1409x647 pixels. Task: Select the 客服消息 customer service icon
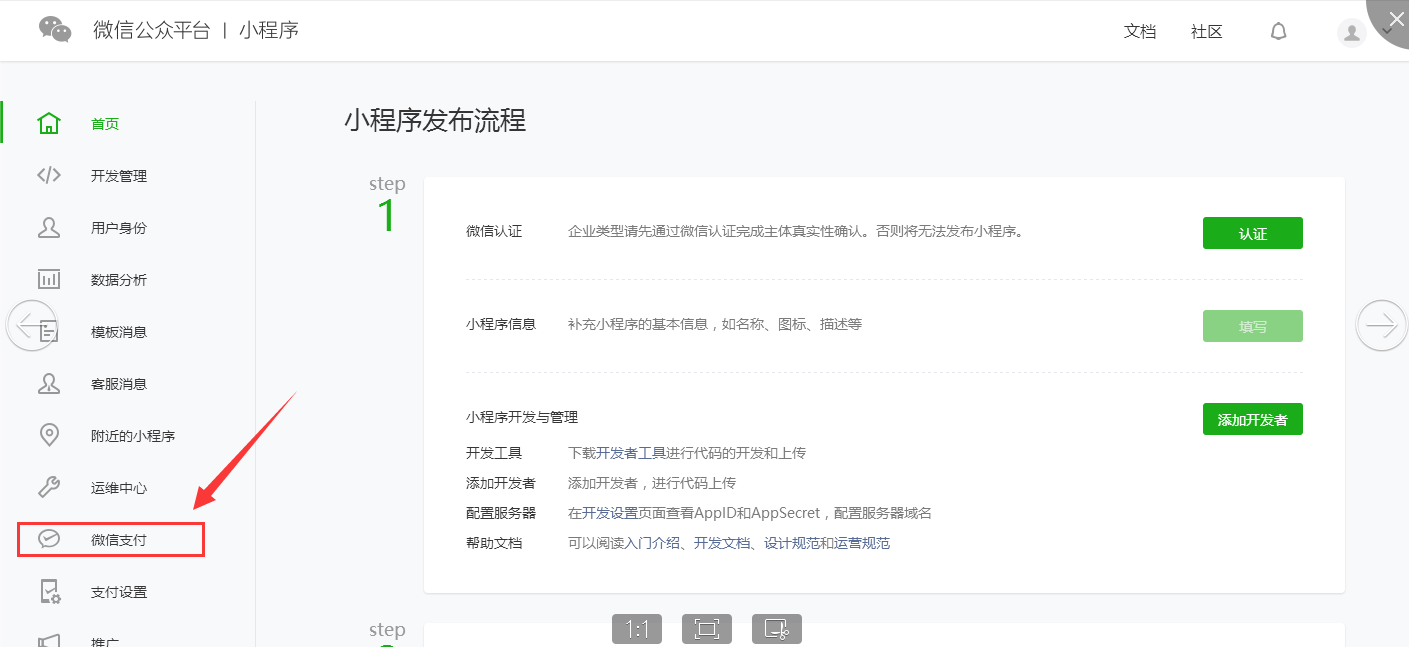pos(48,383)
